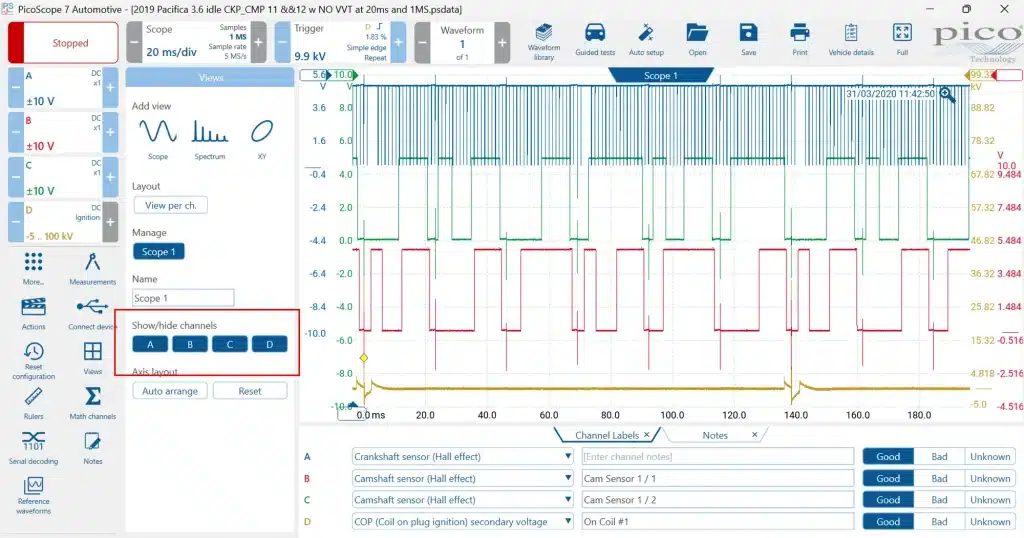Screen dimensions: 1024x538
Task: Close the Notes tab
Action: coord(754,435)
